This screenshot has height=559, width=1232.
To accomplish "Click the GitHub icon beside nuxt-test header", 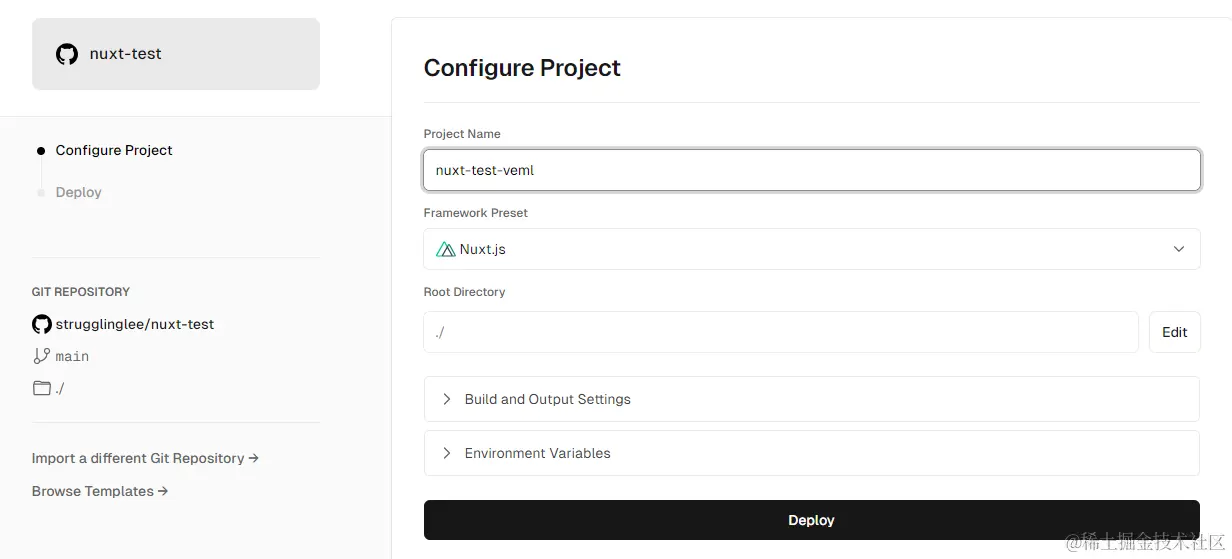I will pyautogui.click(x=67, y=54).
